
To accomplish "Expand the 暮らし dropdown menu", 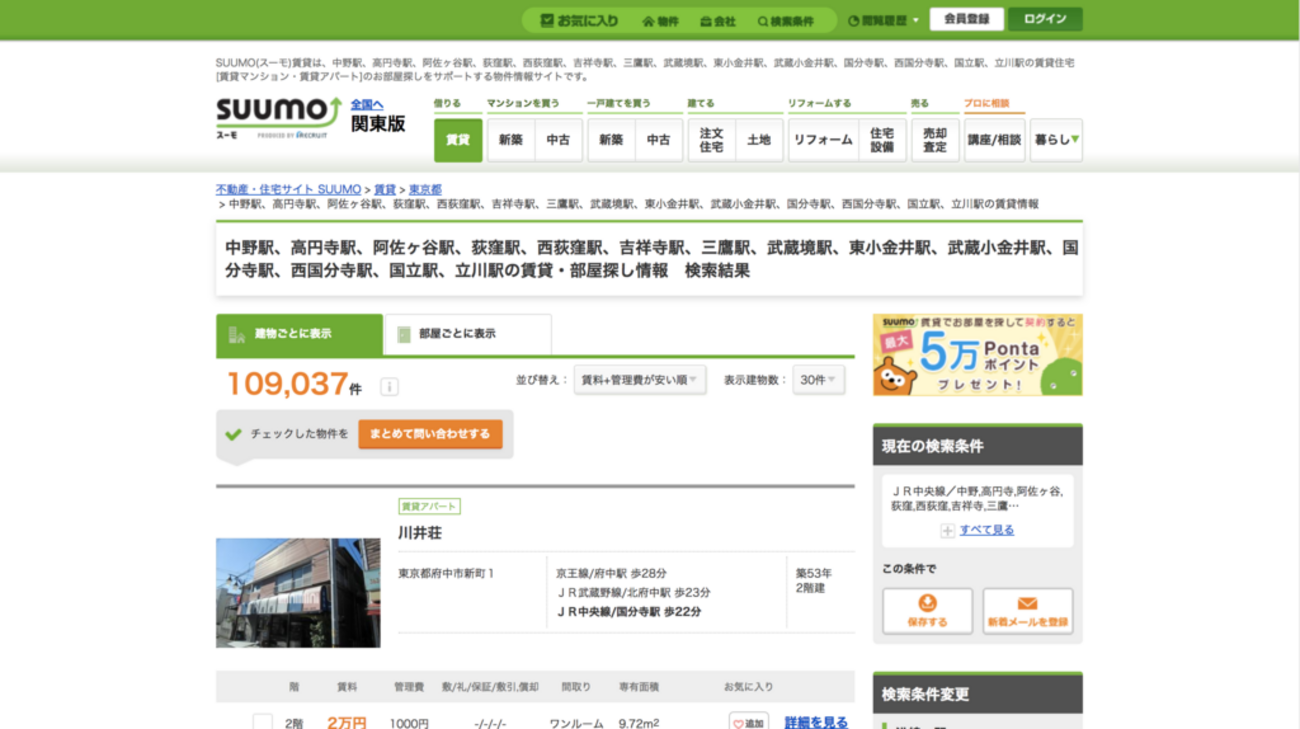I will click(x=1056, y=140).
